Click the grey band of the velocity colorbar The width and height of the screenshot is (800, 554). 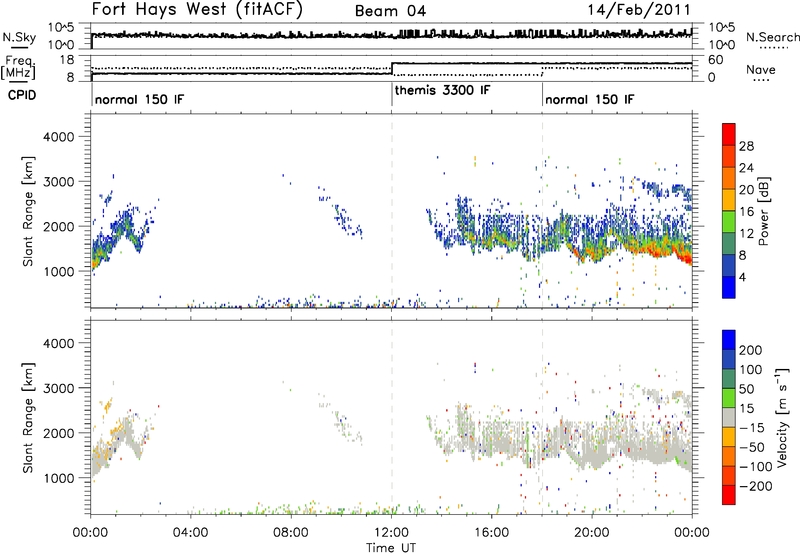pos(729,418)
